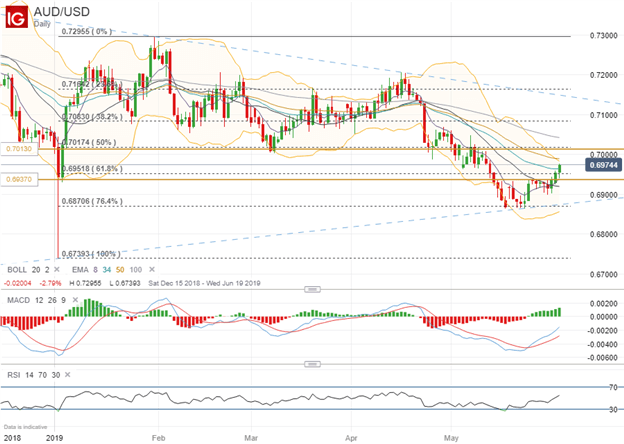Click the 0.68706 (76.4%) Fibonacci label
Screen dimensions: 624x444
click(x=92, y=201)
